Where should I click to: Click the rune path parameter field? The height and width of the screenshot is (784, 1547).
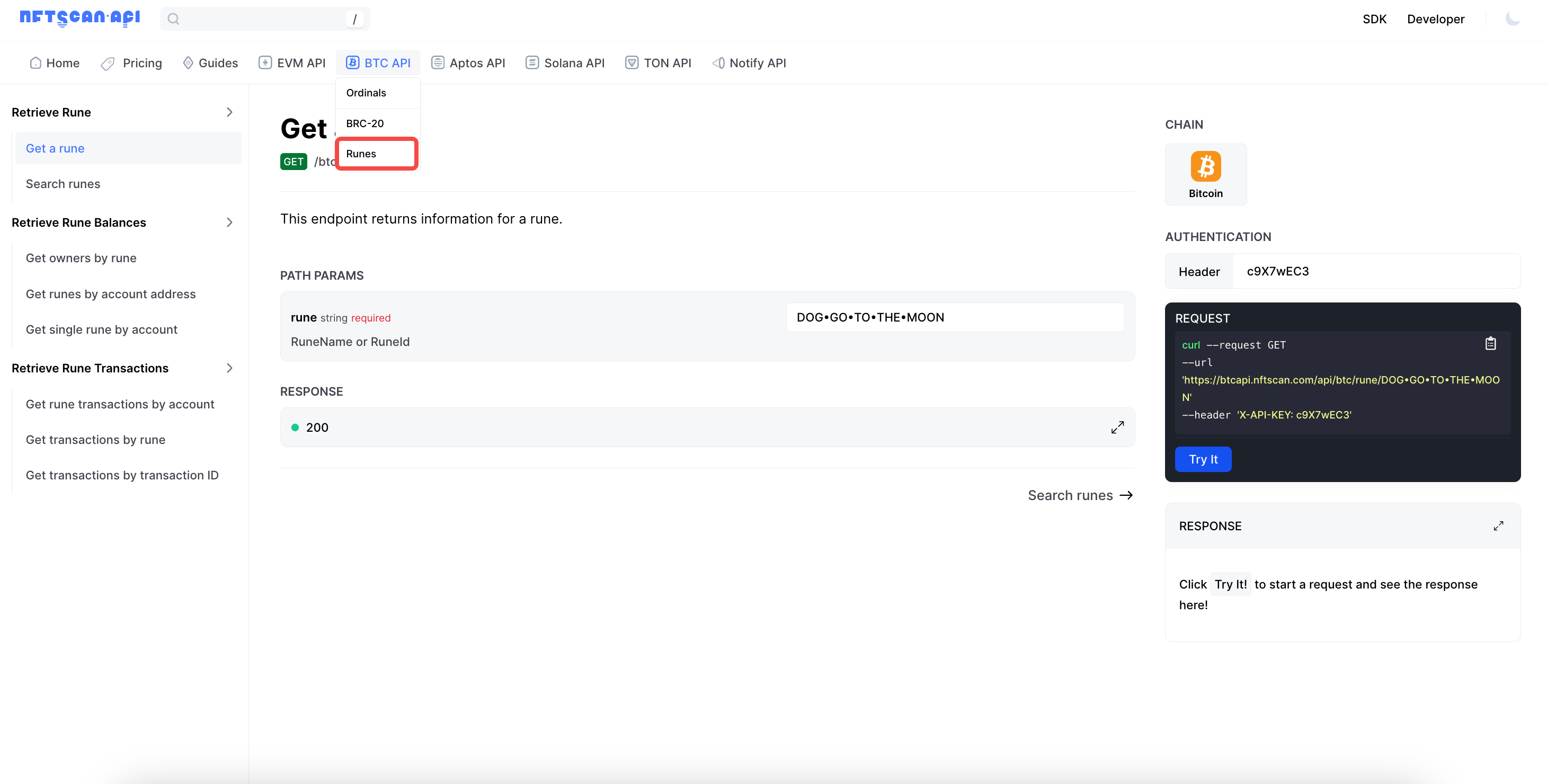(x=955, y=317)
